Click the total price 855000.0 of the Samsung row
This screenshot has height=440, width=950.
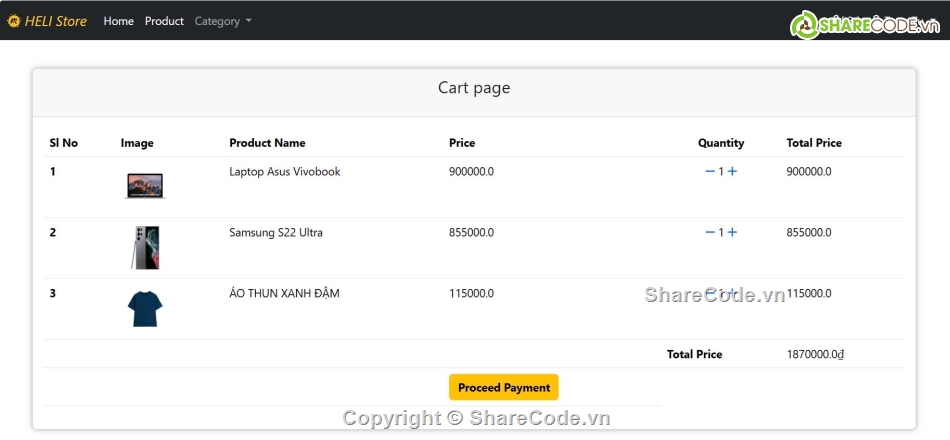tap(809, 232)
